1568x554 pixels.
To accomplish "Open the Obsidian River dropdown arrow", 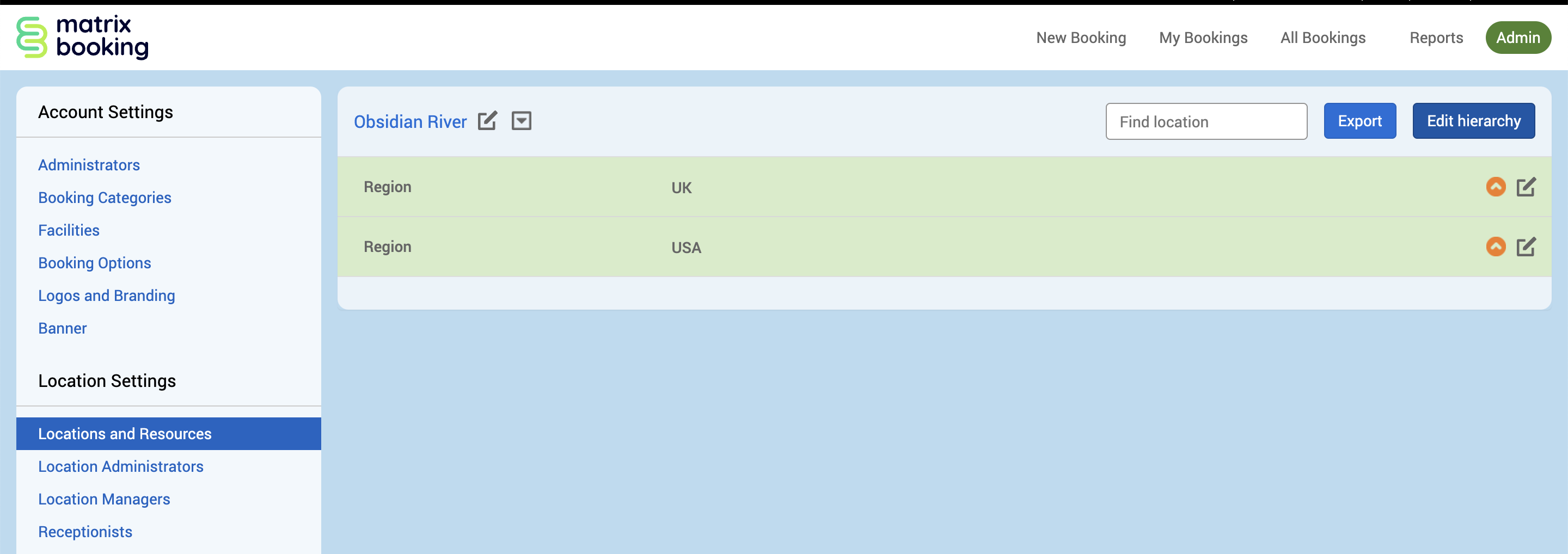I will click(521, 121).
